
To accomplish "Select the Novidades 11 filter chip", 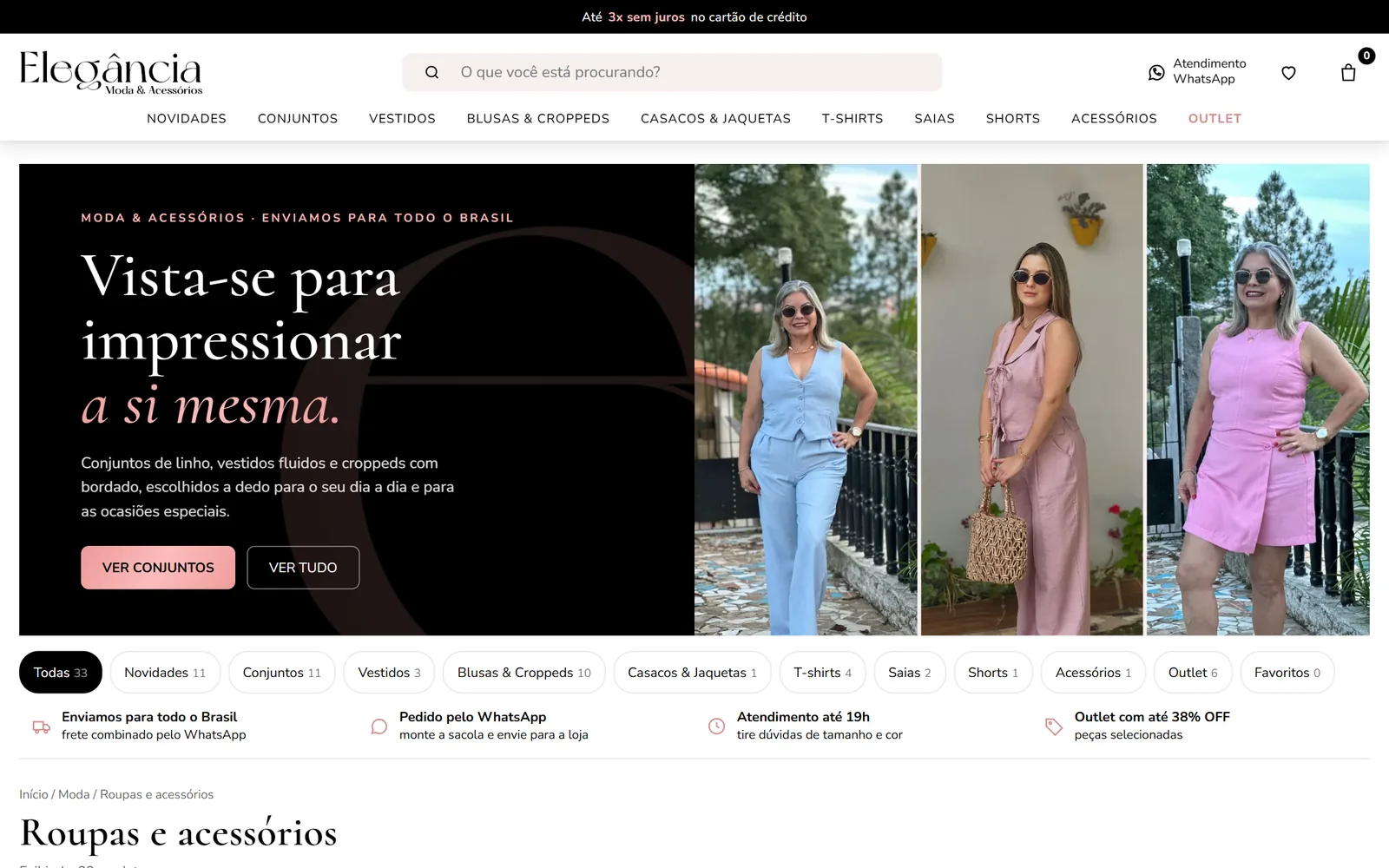I will point(165,673).
